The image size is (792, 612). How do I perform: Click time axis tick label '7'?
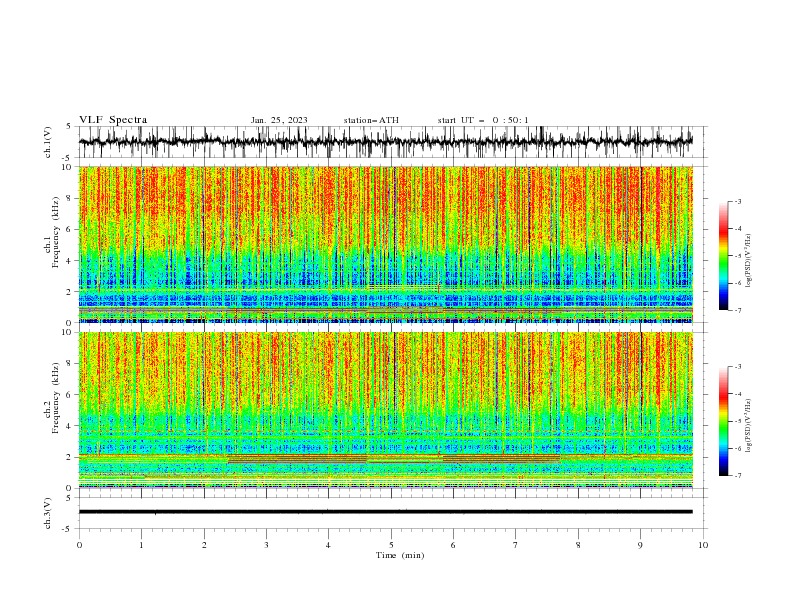click(516, 545)
